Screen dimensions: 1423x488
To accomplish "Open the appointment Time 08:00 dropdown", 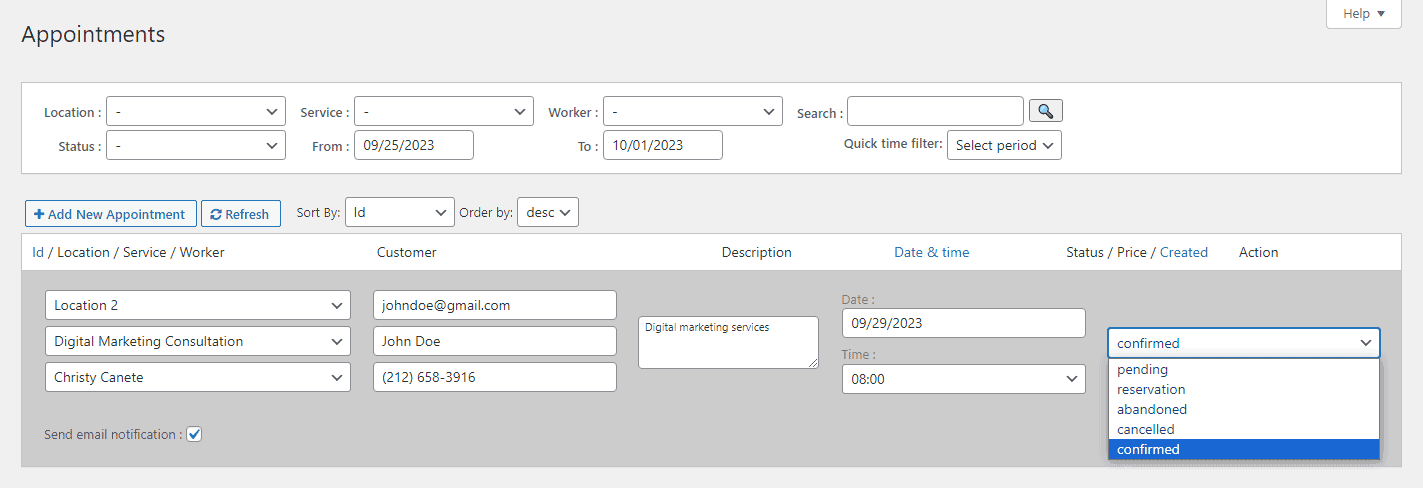I will click(963, 380).
